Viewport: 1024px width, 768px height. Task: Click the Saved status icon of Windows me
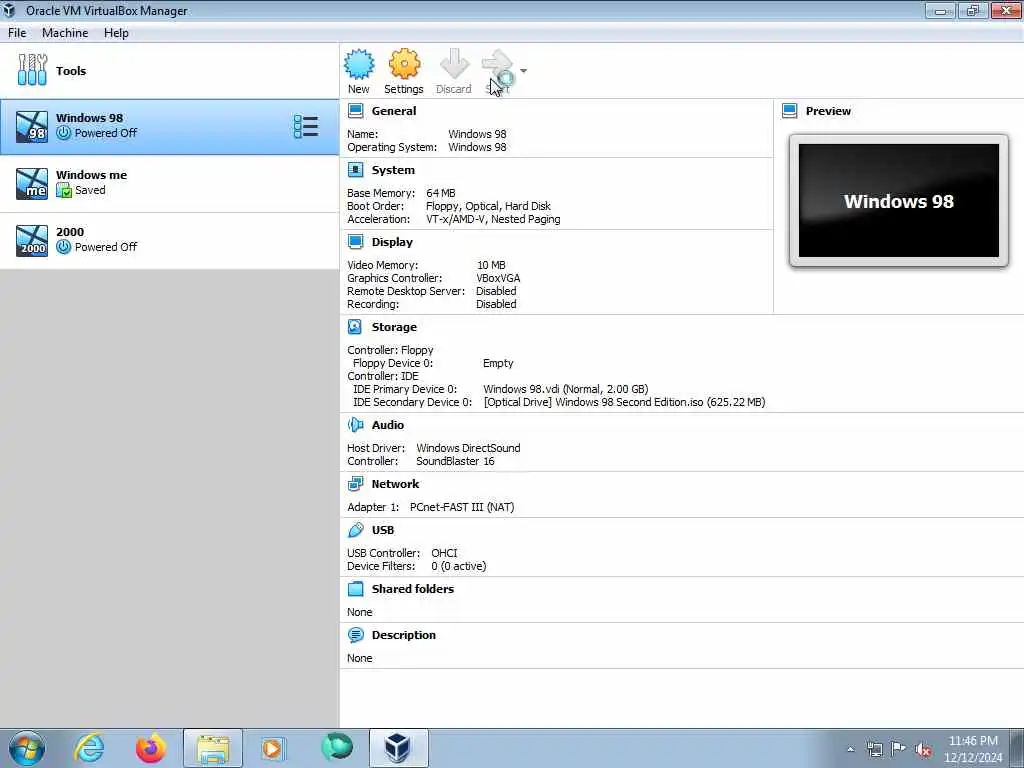pyautogui.click(x=63, y=190)
